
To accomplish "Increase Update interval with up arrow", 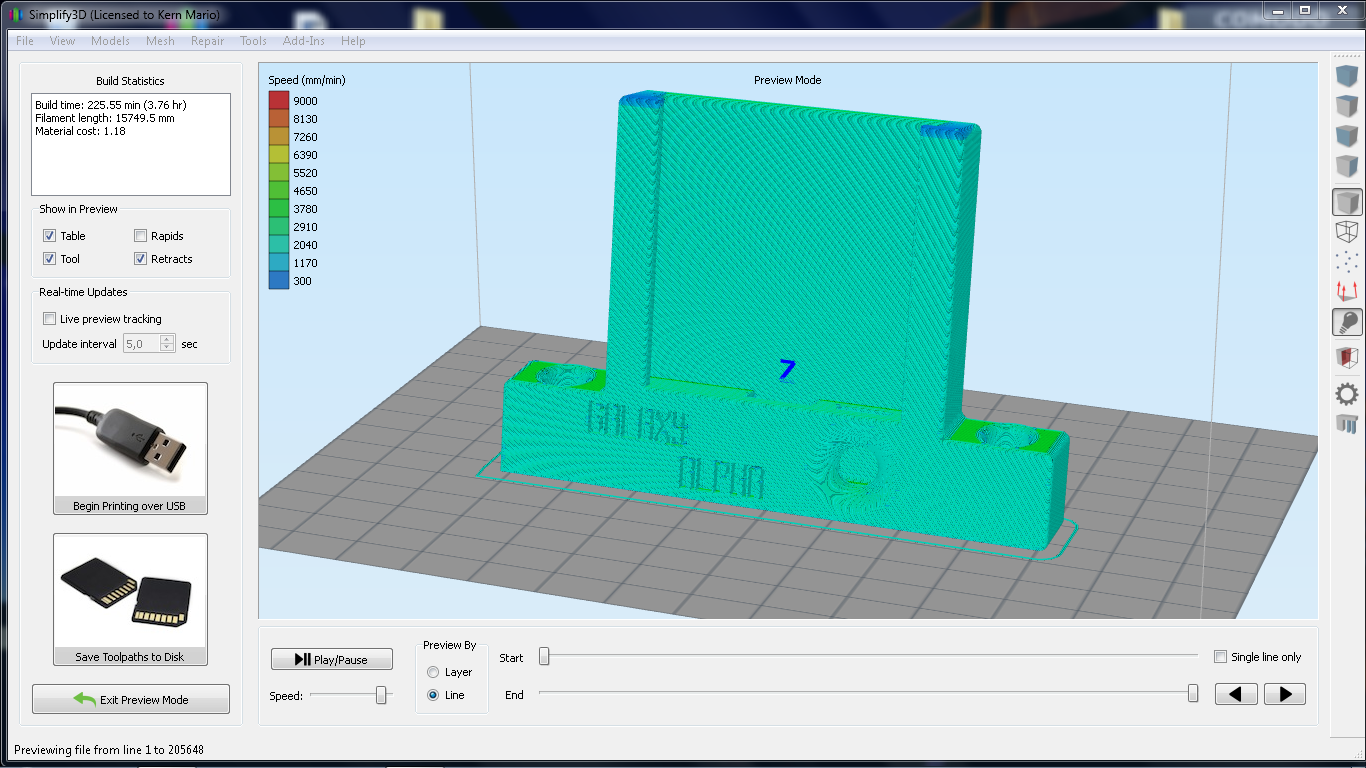I will click(x=167, y=339).
